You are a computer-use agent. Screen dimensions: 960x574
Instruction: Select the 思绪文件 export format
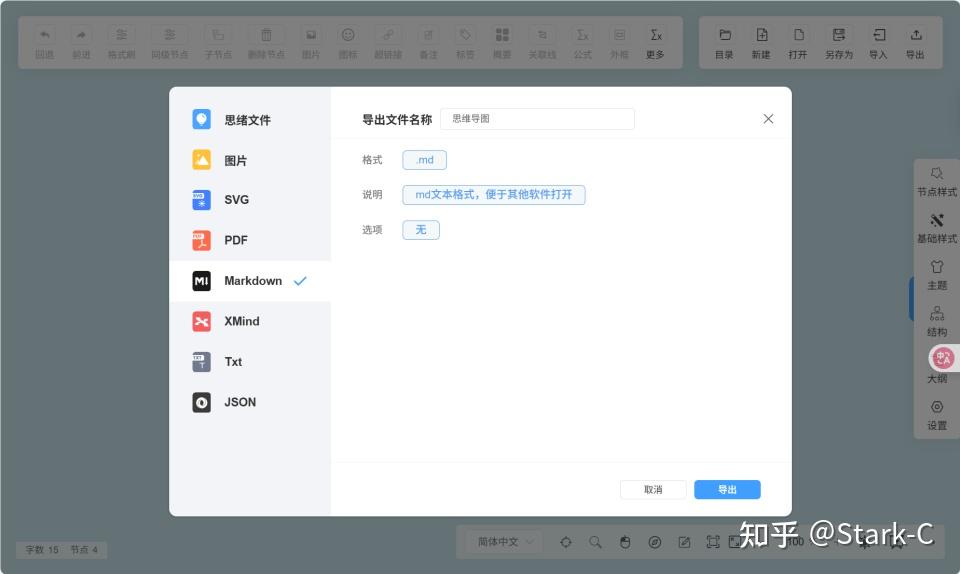(246, 120)
